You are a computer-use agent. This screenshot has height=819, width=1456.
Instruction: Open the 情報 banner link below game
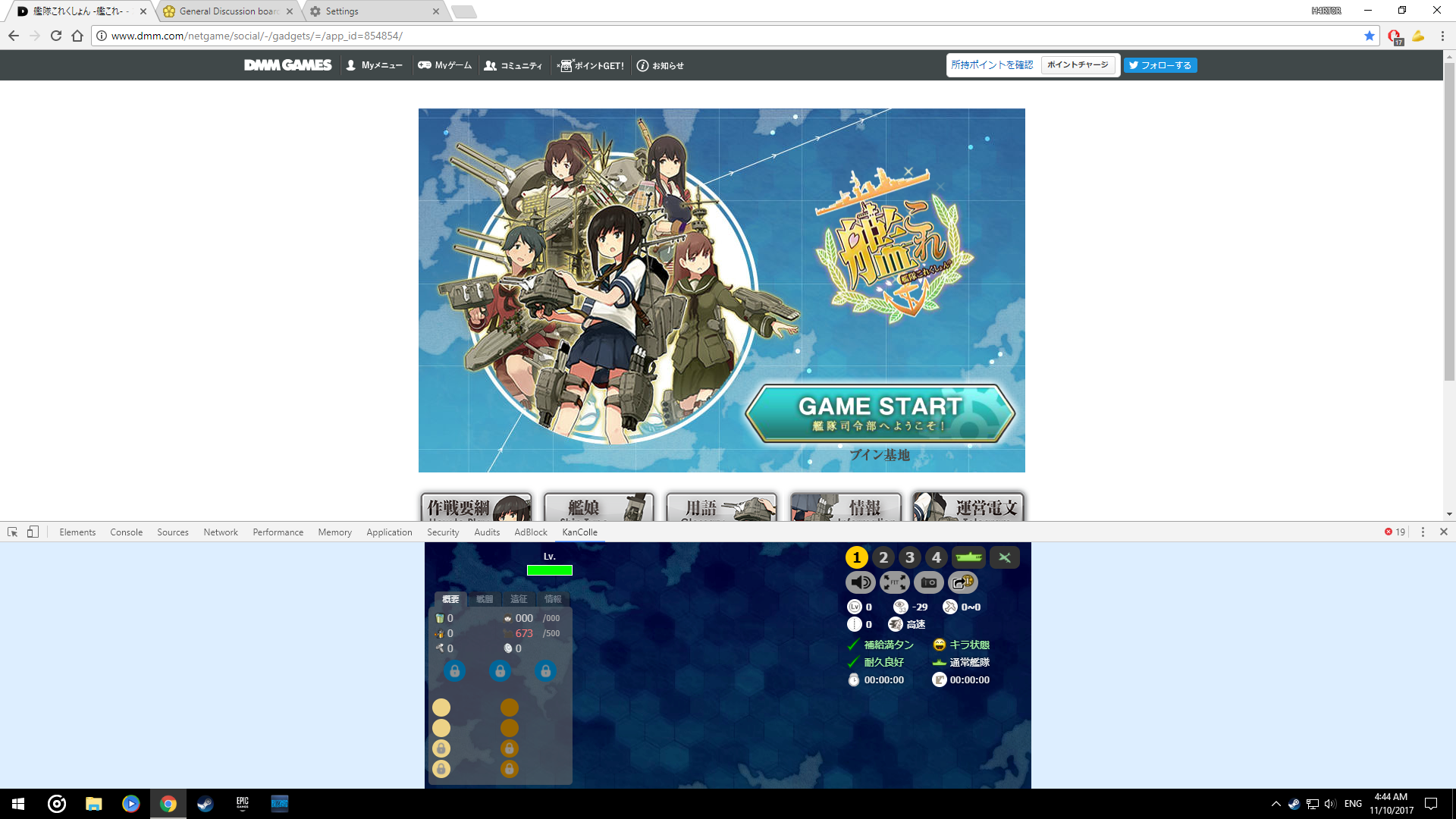845,507
